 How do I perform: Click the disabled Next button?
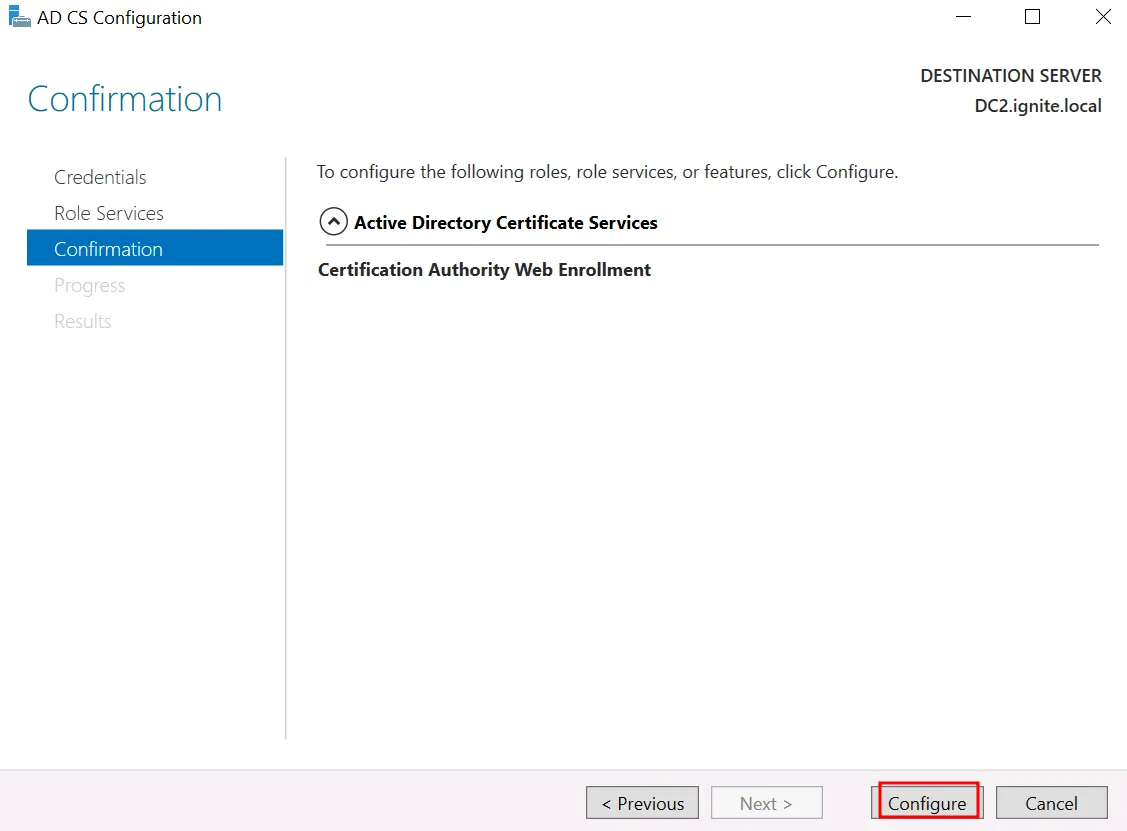click(766, 803)
